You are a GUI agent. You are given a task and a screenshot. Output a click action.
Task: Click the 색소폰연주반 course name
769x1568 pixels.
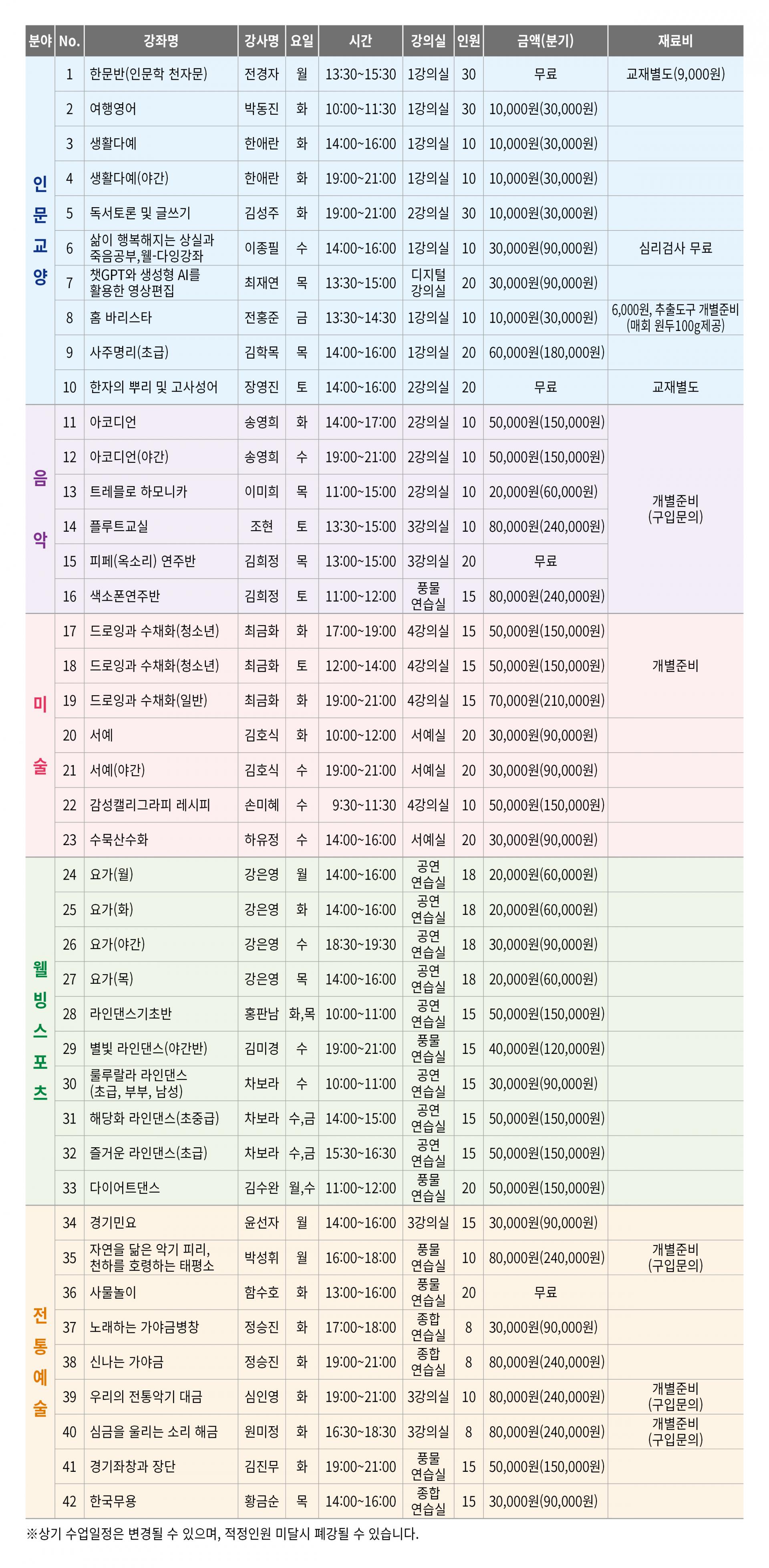click(125, 596)
